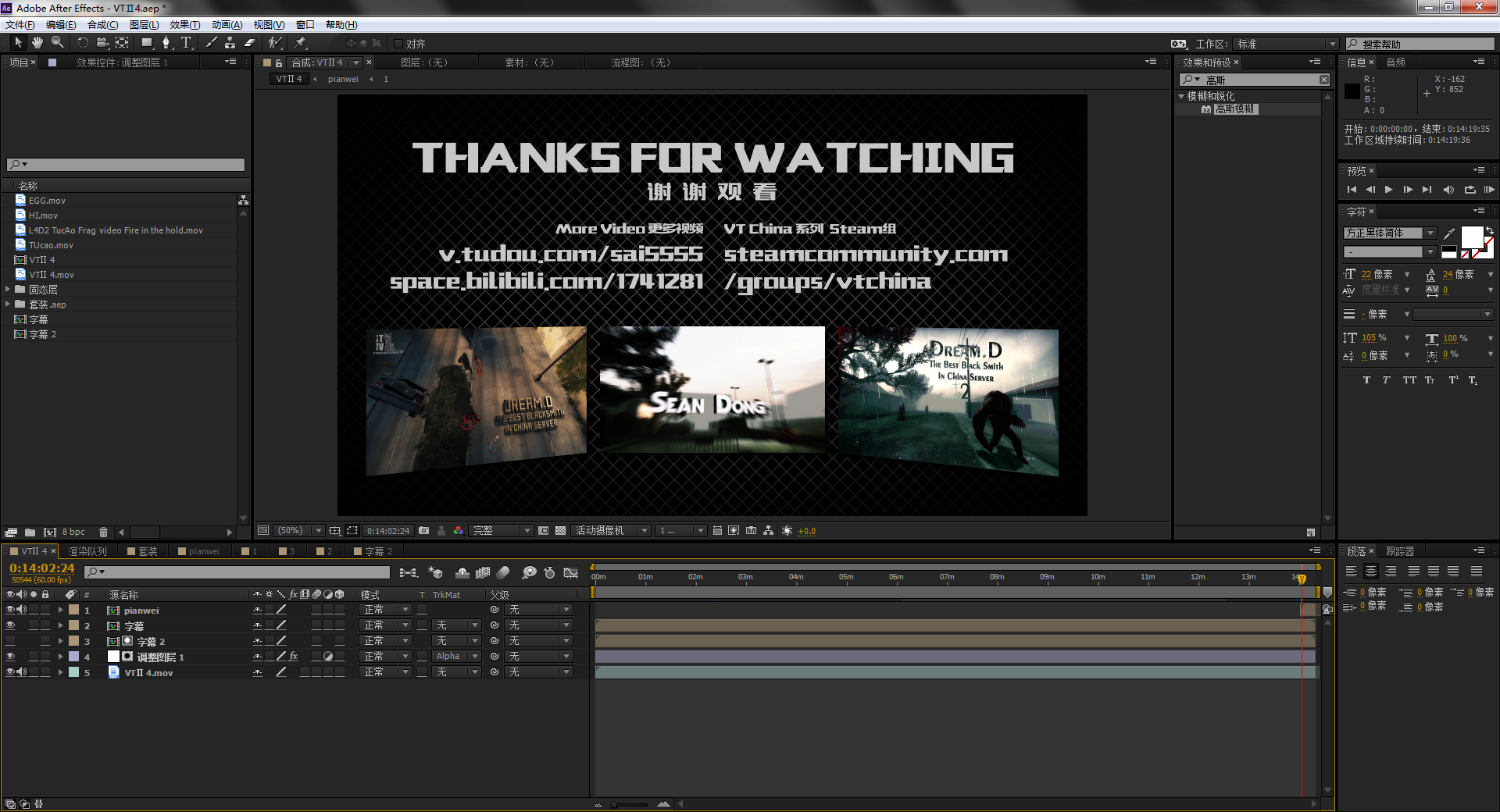Screen dimensions: 1500x812
Task: Collapse the 模糊和锐化 effects category
Action: [x=1181, y=96]
